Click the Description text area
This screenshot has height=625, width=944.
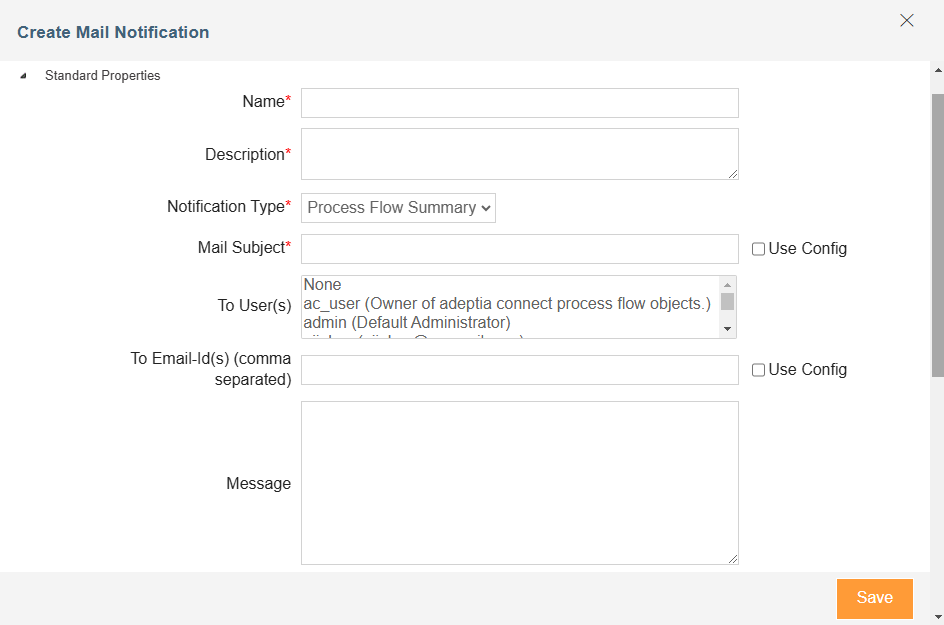[x=520, y=154]
